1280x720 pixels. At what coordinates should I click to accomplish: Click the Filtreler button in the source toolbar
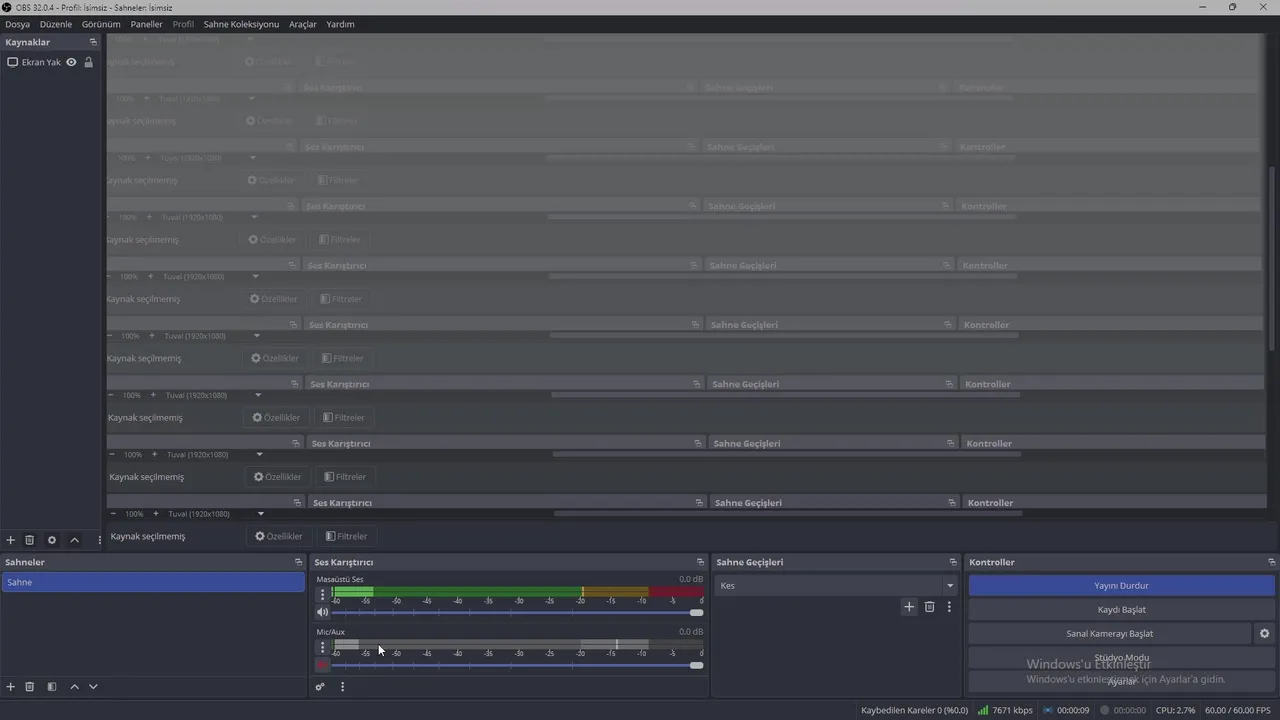[347, 536]
